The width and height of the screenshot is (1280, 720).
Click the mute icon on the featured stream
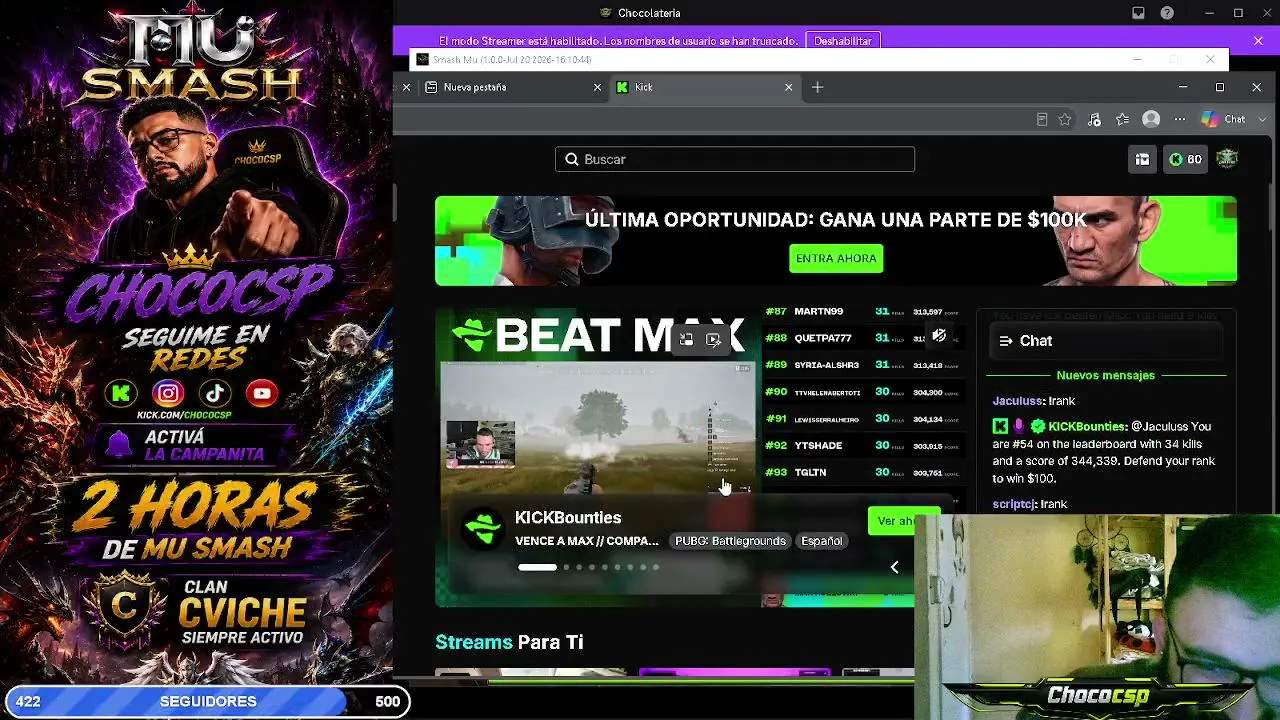938,336
